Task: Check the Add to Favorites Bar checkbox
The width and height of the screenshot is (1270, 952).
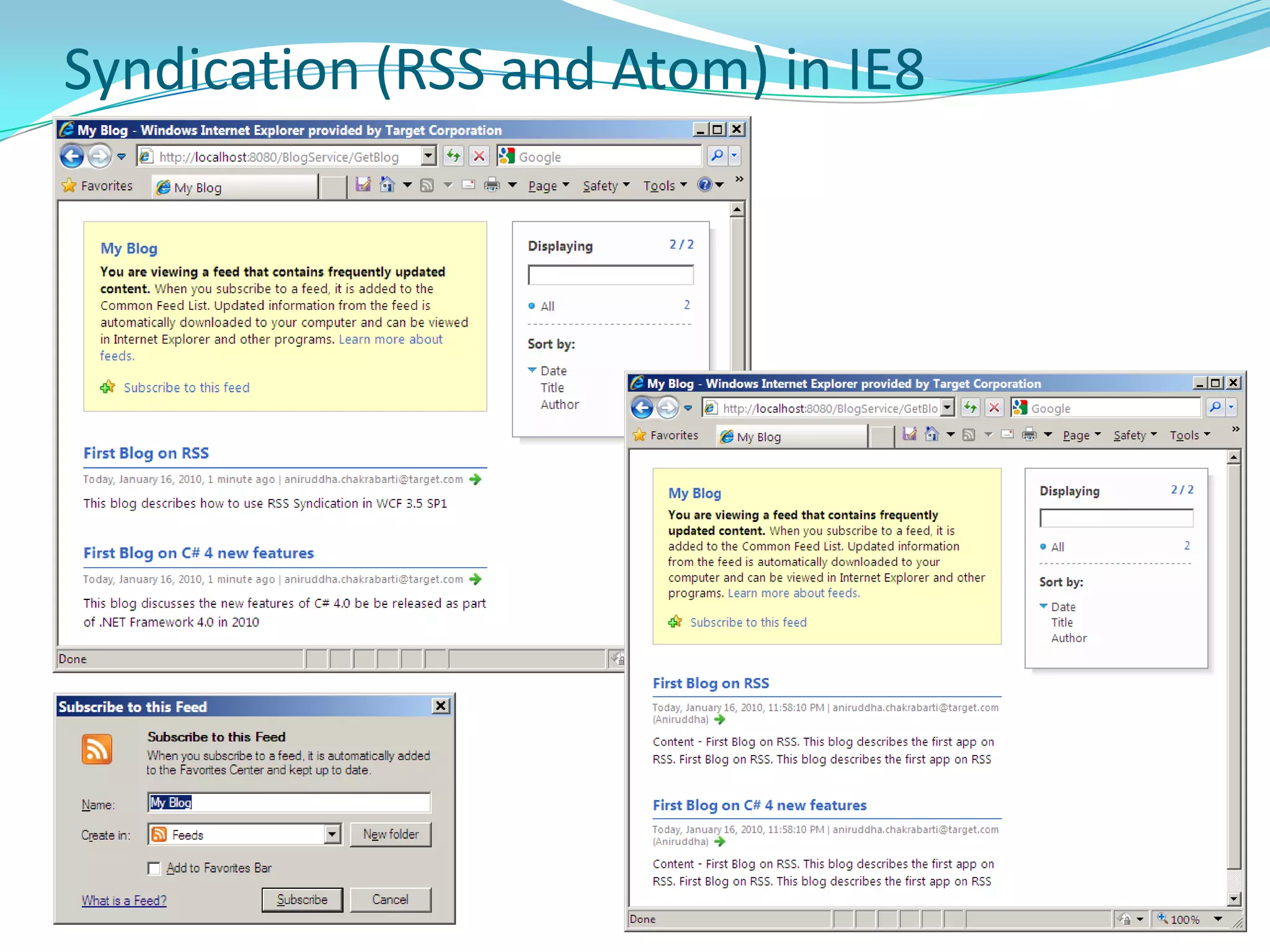Action: [x=154, y=868]
